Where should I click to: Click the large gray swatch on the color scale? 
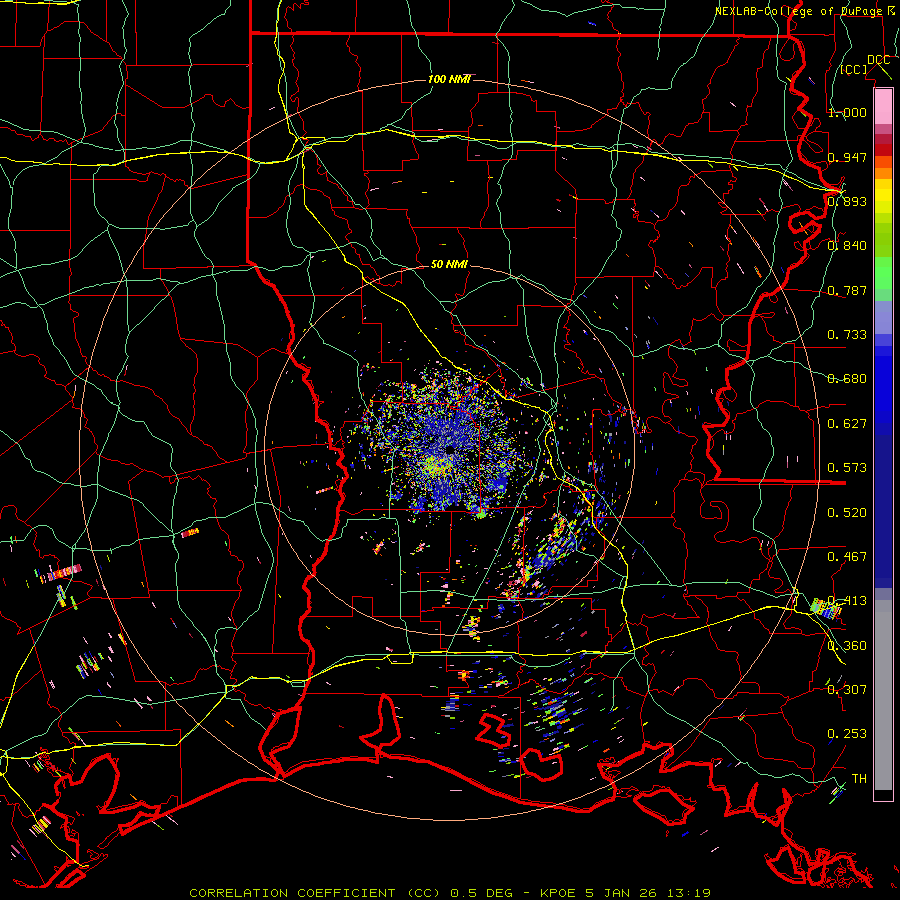point(883,695)
